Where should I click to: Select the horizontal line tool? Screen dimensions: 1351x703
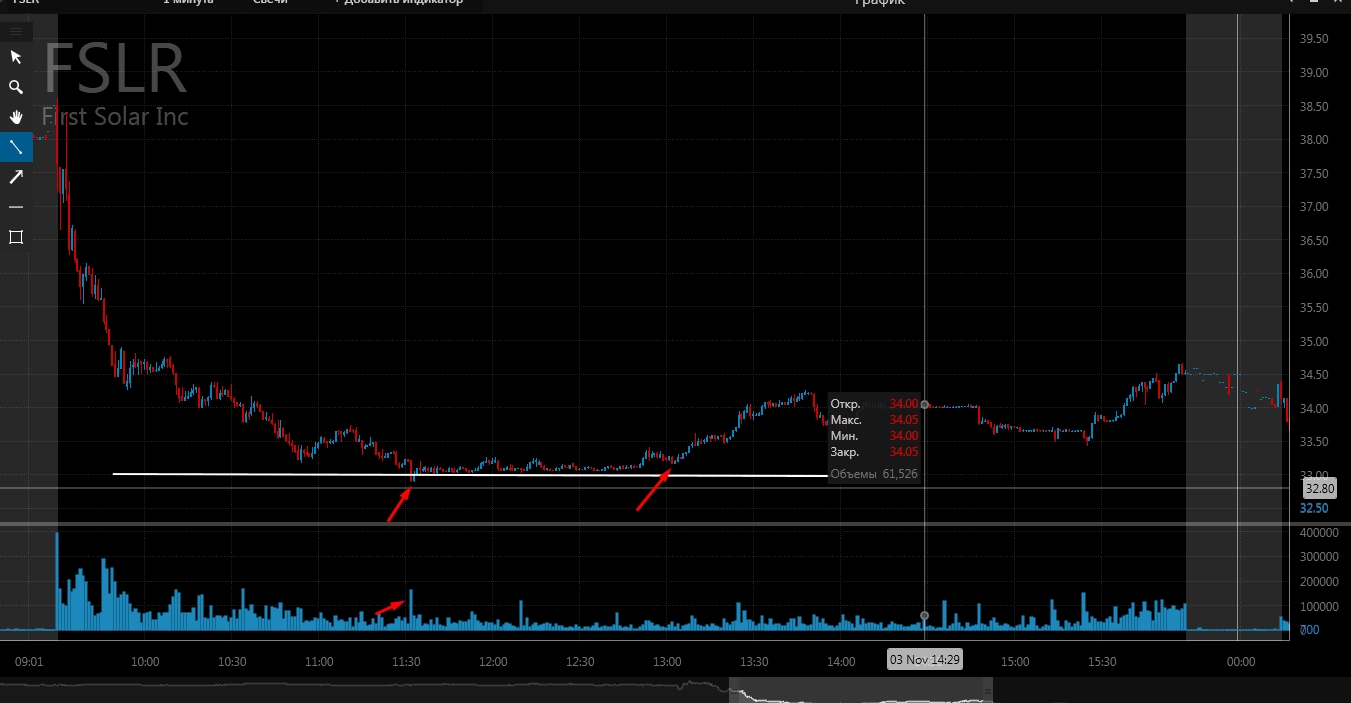click(x=16, y=207)
